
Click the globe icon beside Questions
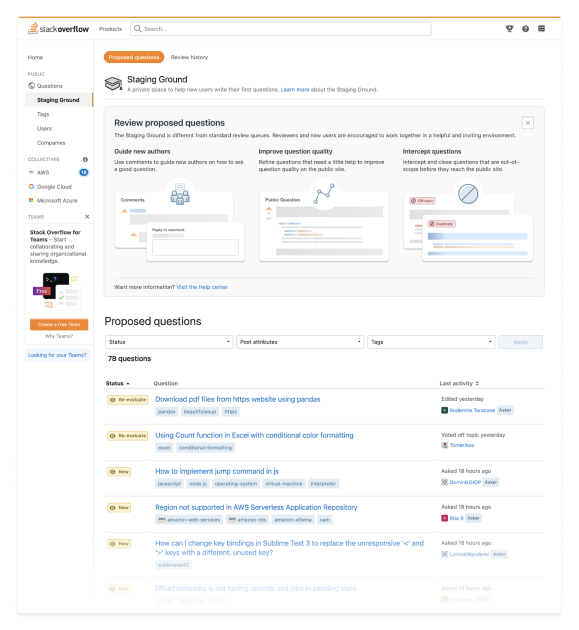[31, 86]
